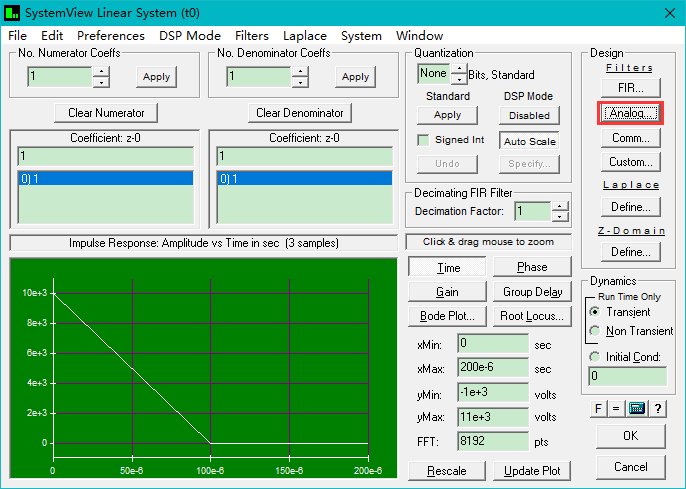Click the question mark help button
This screenshot has width=686, height=489.
tap(658, 409)
